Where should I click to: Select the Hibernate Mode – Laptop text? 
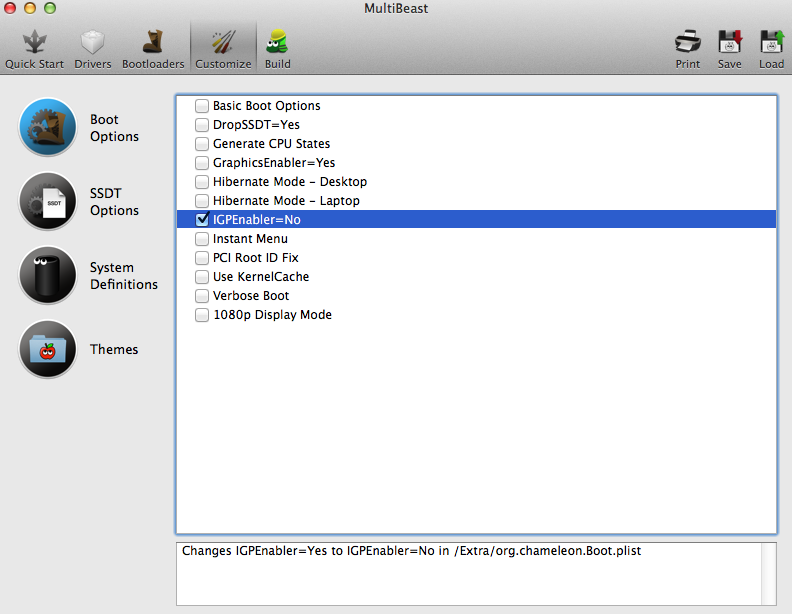286,201
